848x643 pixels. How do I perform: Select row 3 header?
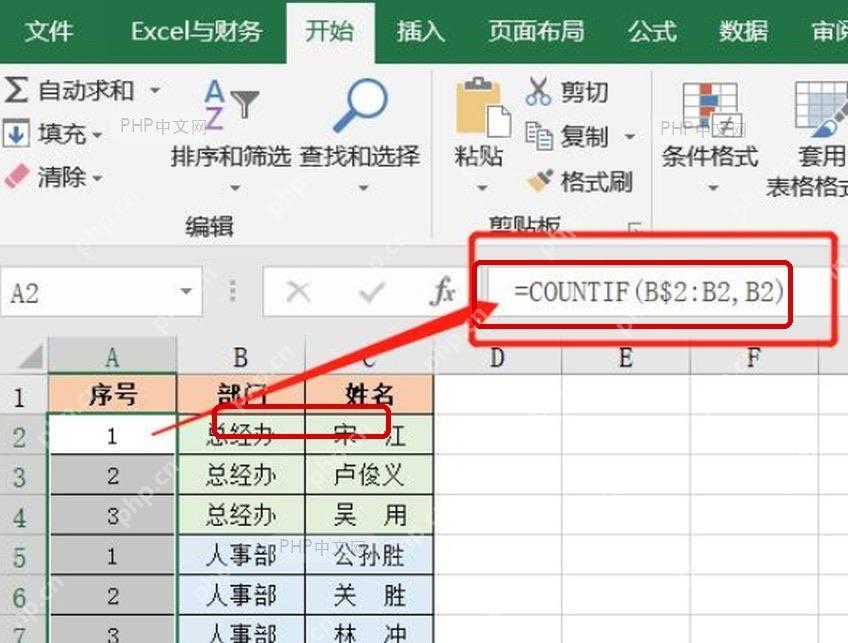(23, 476)
